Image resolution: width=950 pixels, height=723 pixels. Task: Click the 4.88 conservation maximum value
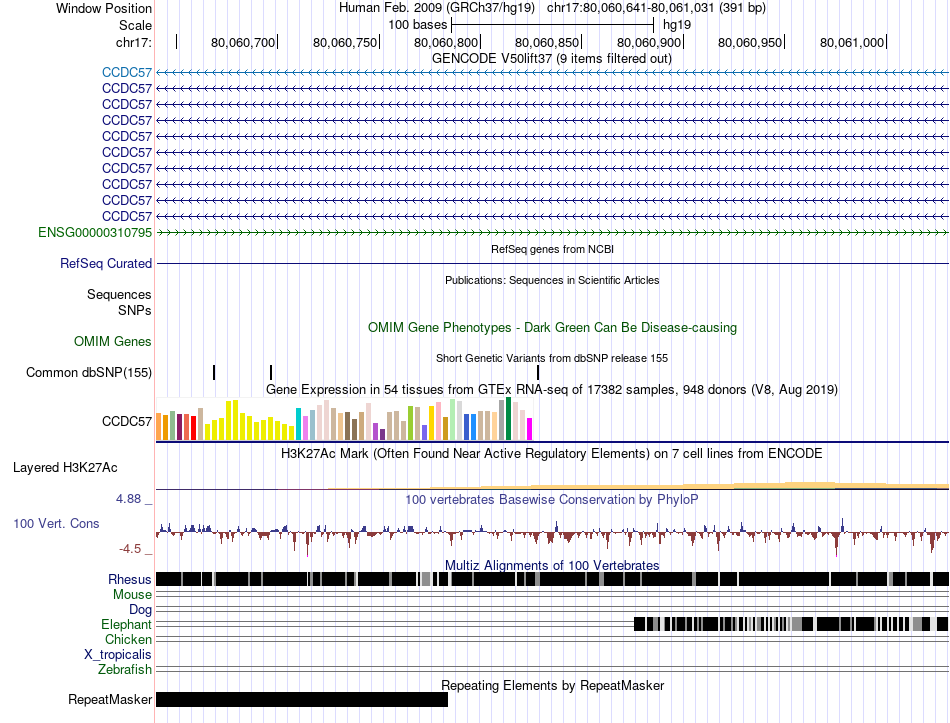click(128, 499)
